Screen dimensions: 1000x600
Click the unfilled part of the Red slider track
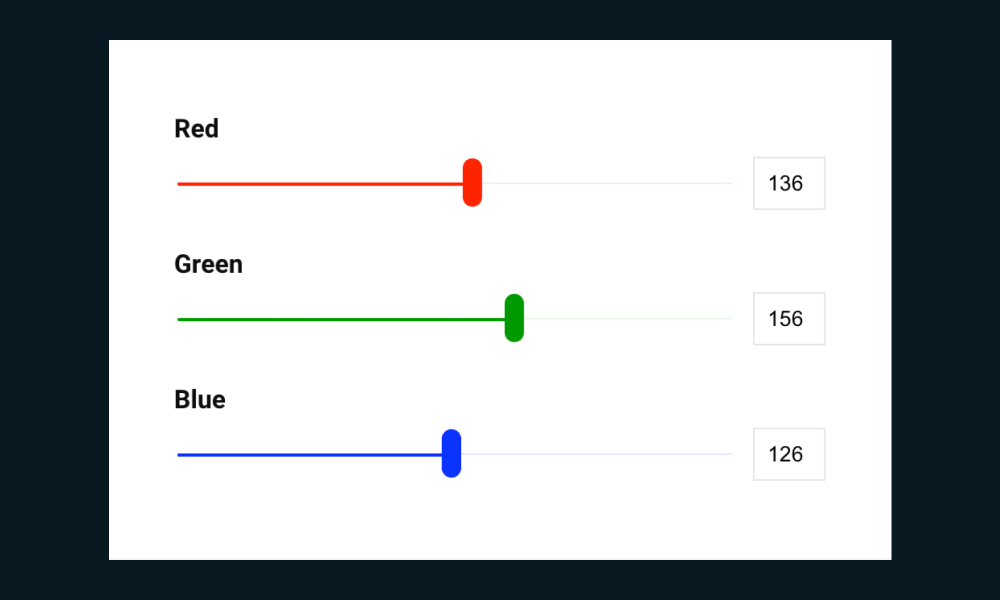pyautogui.click(x=607, y=184)
